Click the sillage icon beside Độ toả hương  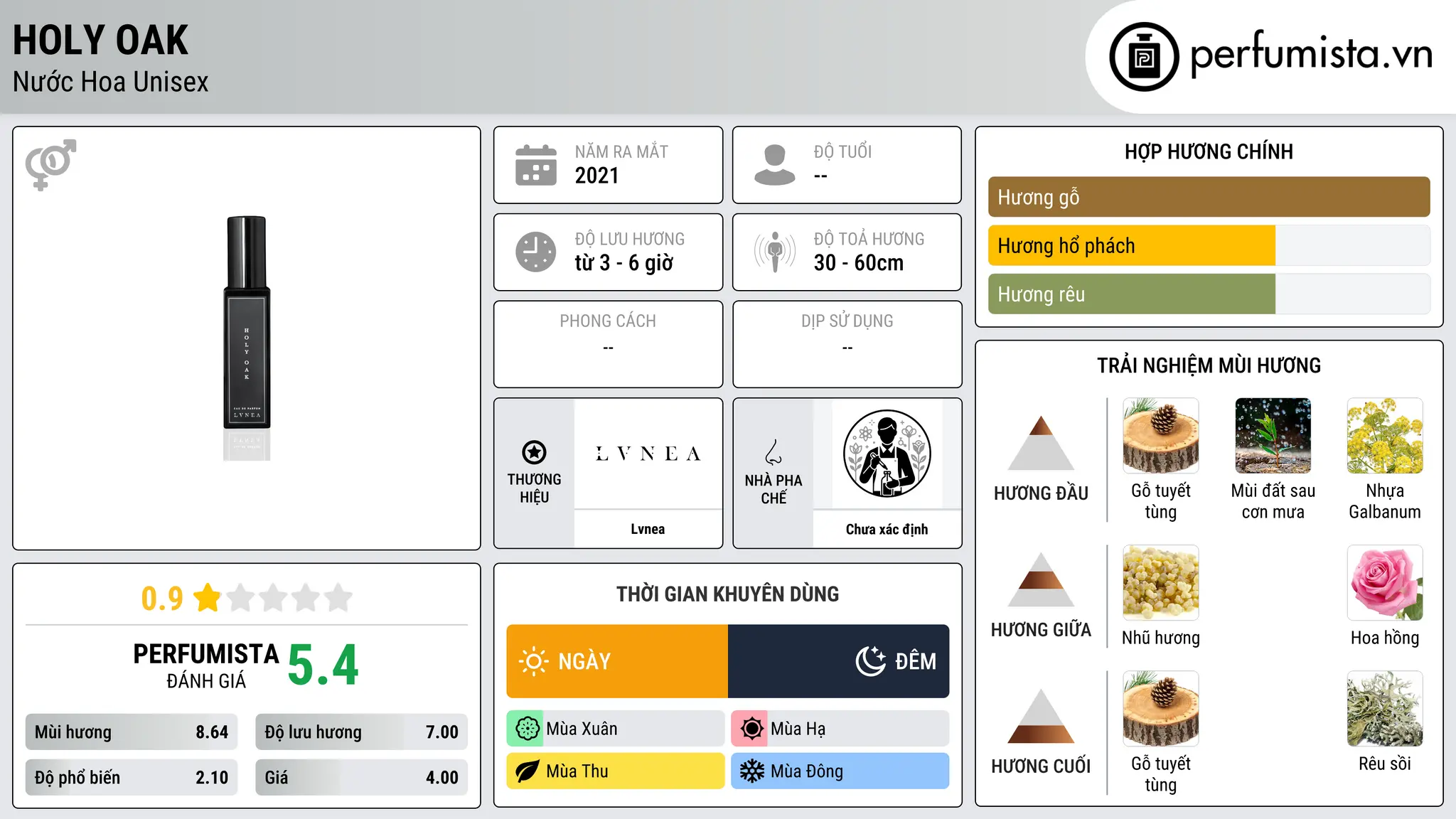775,252
